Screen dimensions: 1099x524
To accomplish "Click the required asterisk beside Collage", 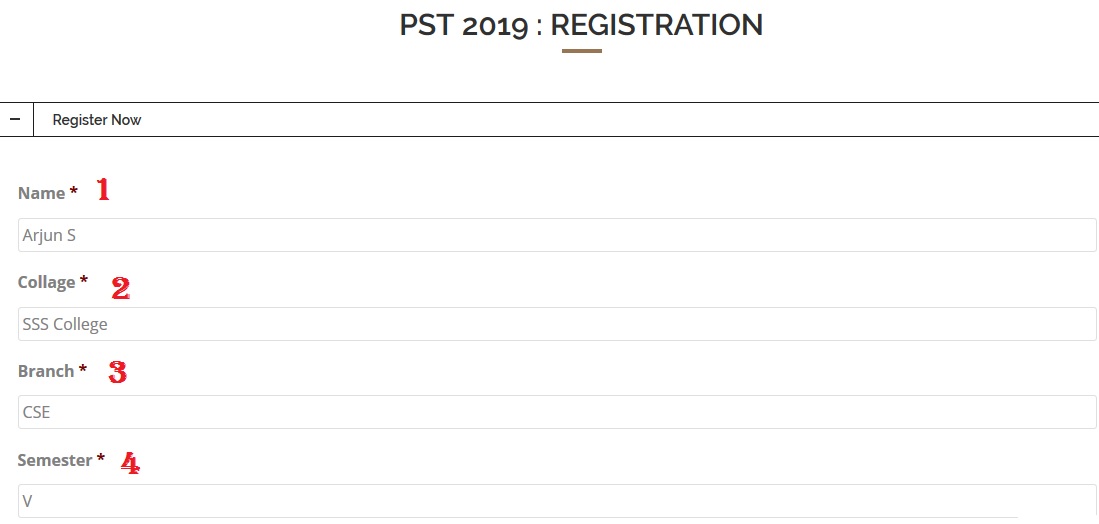I will click(x=84, y=281).
